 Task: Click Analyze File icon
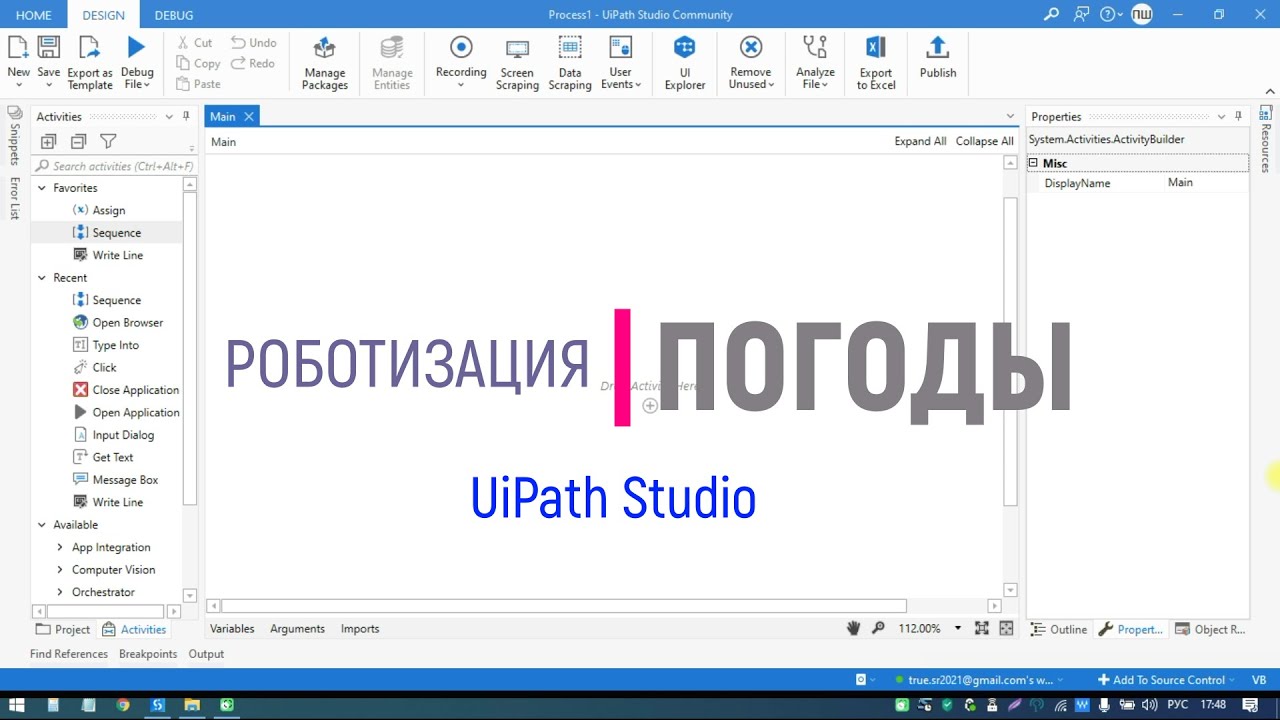(x=815, y=47)
